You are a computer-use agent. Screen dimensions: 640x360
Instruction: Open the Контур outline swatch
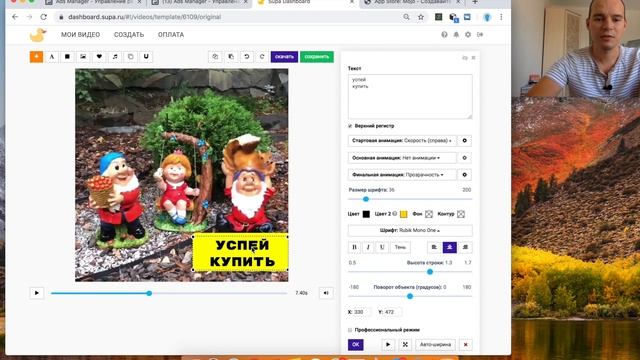(461, 214)
